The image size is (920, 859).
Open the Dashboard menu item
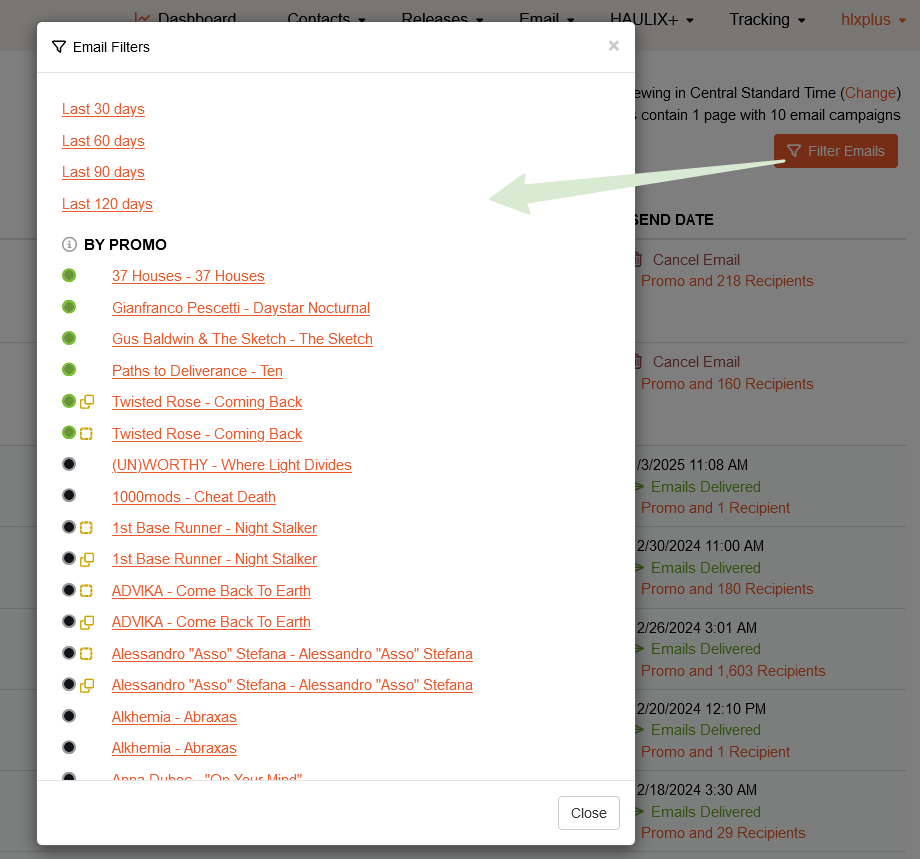[185, 19]
